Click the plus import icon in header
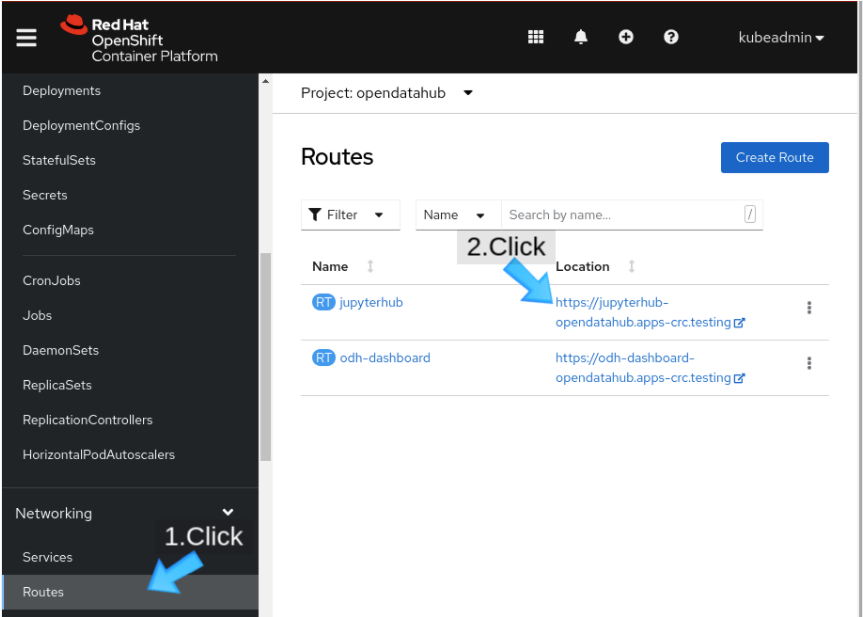Viewport: 863px width, 617px height. [626, 37]
